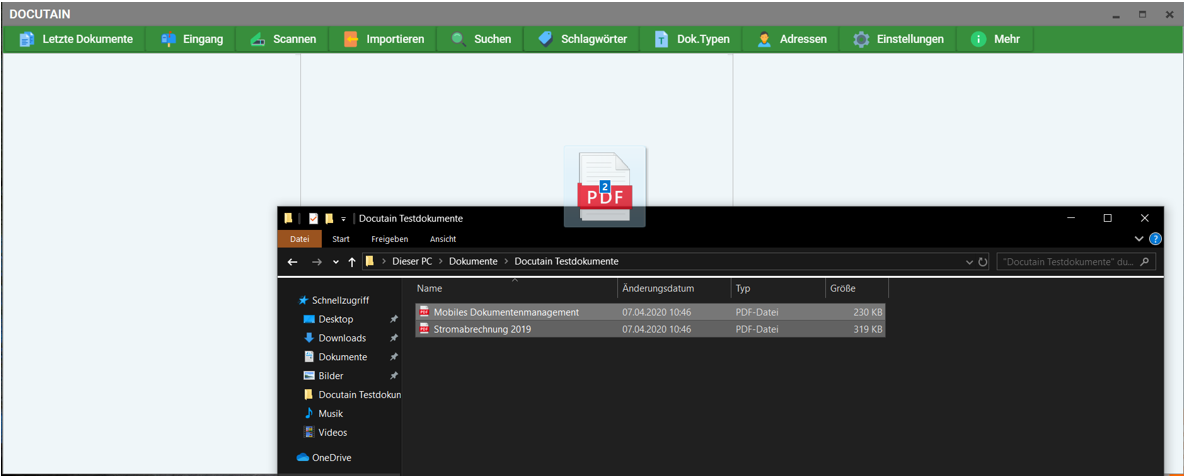
Task: Open recent locations dropdown in Explorer
Action: [x=336, y=262]
